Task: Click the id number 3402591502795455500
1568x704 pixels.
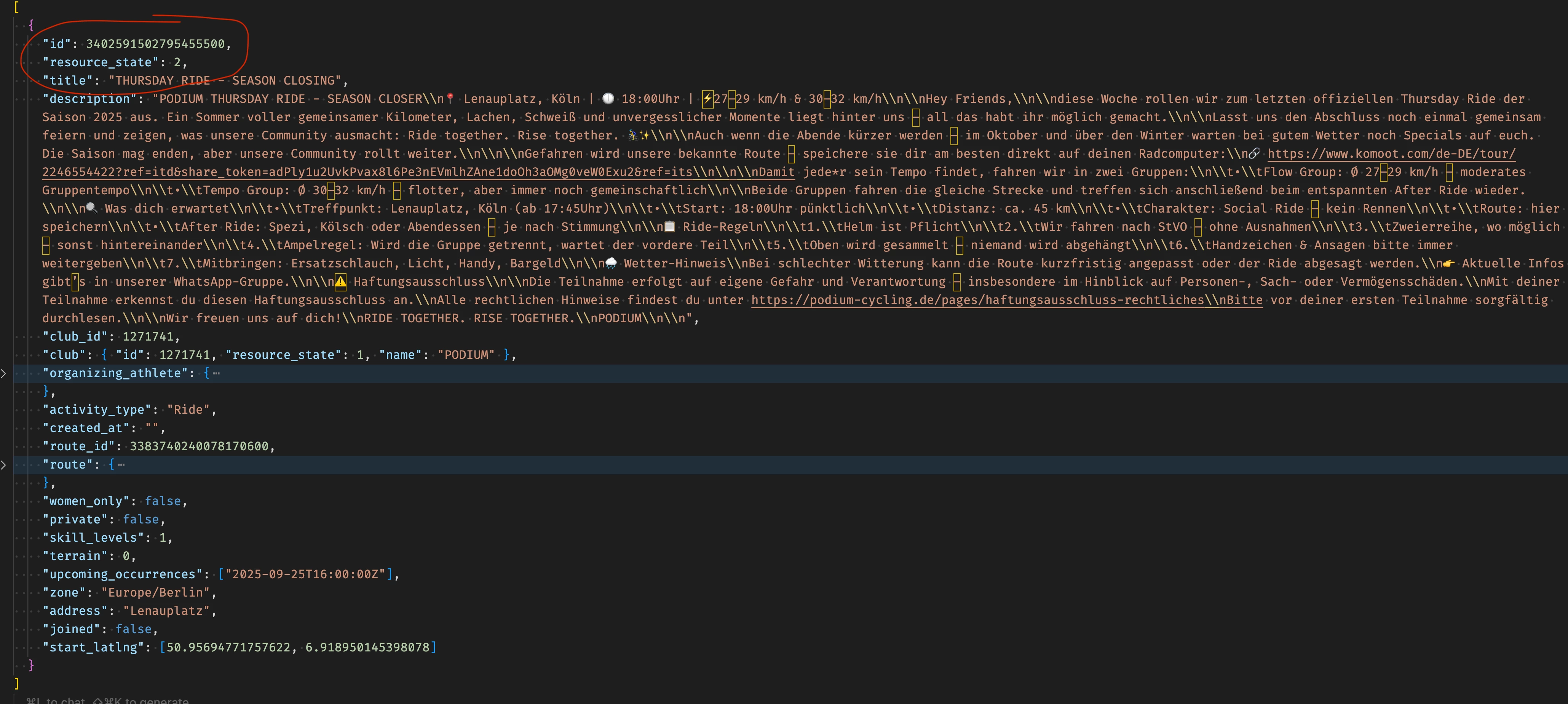Action: pos(155,44)
